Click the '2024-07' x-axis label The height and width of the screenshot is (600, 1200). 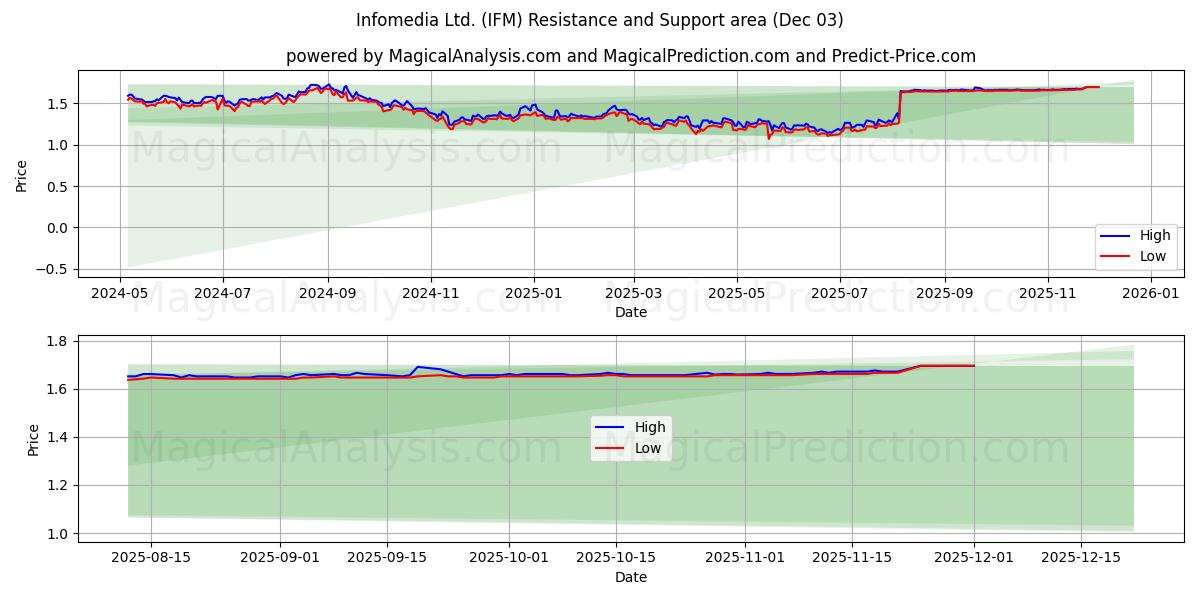click(x=222, y=293)
